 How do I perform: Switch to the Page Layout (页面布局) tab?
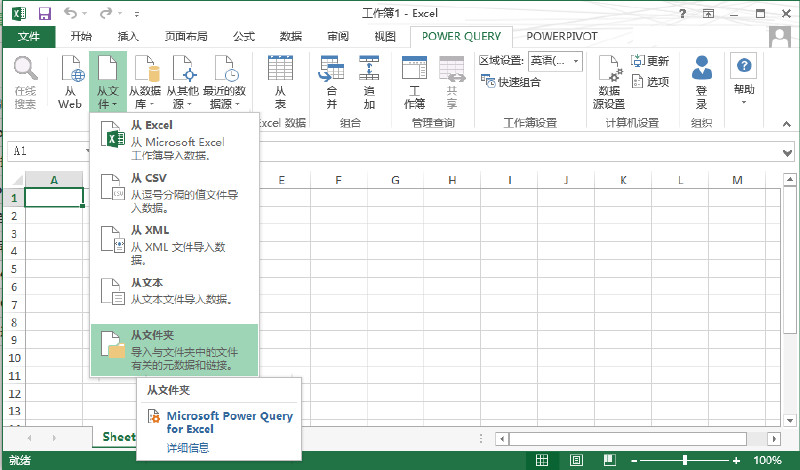186,36
